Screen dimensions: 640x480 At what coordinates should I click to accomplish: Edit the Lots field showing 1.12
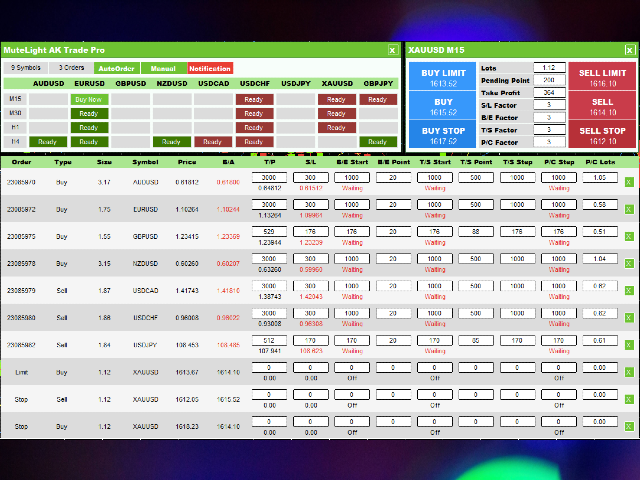549,68
